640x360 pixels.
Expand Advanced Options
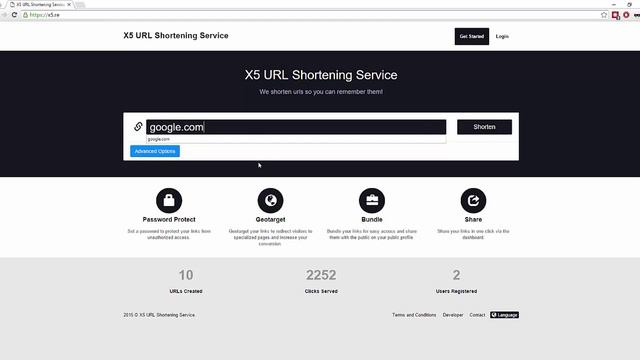pyautogui.click(x=155, y=151)
